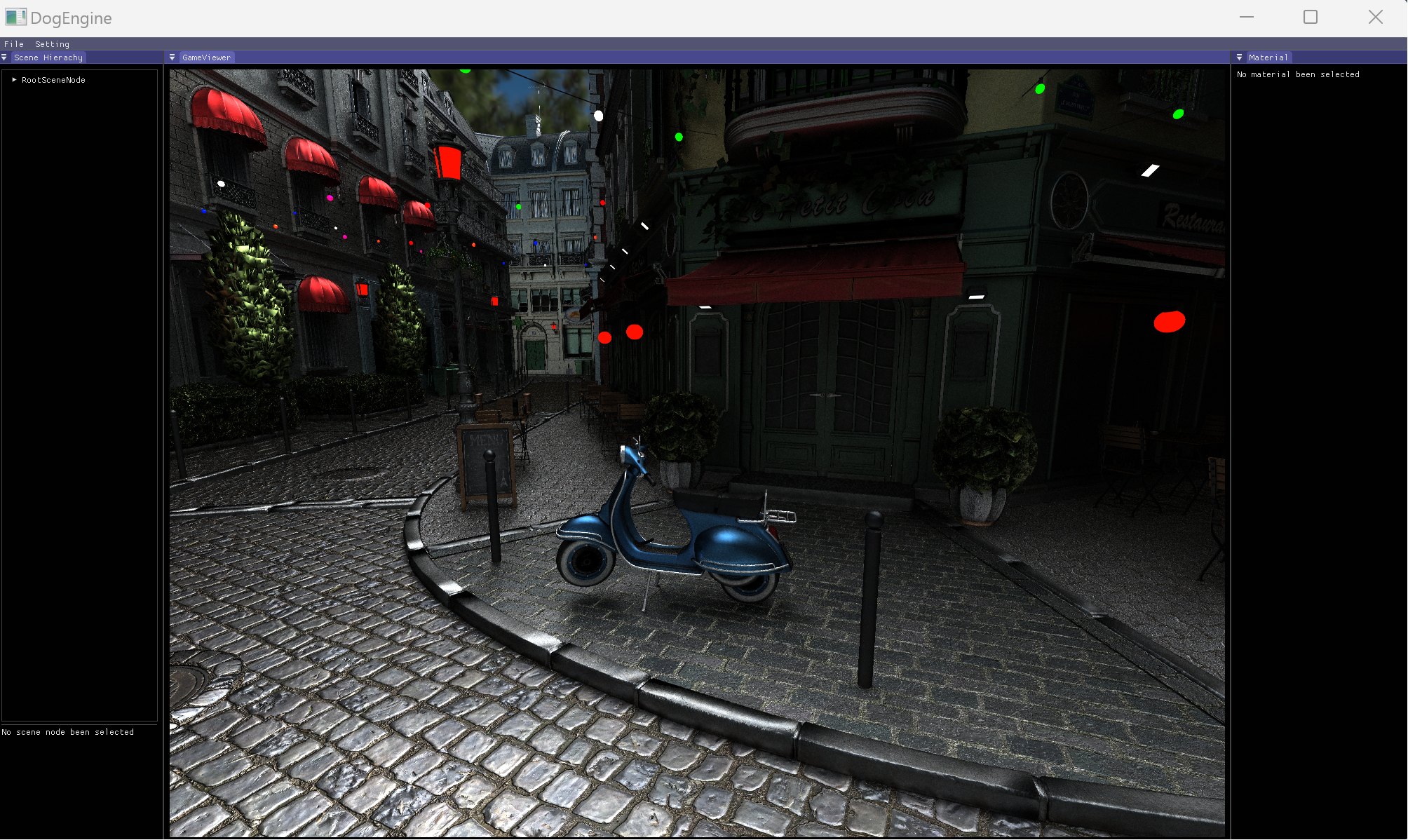Viewport: 1408px width, 840px height.
Task: Expand the RootSceneNode tree arrow
Action: click(x=14, y=80)
